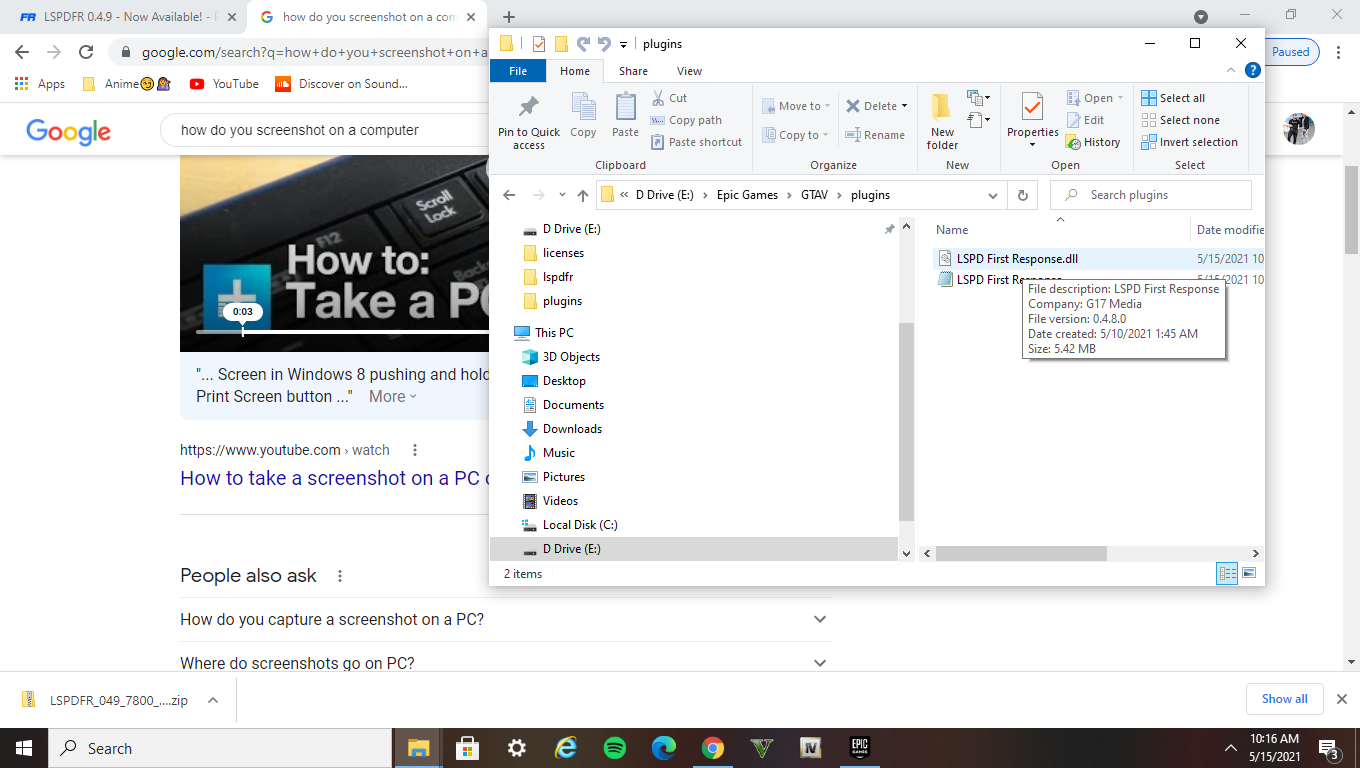The height and width of the screenshot is (768, 1360).
Task: Go up one folder level arrow
Action: pos(583,195)
